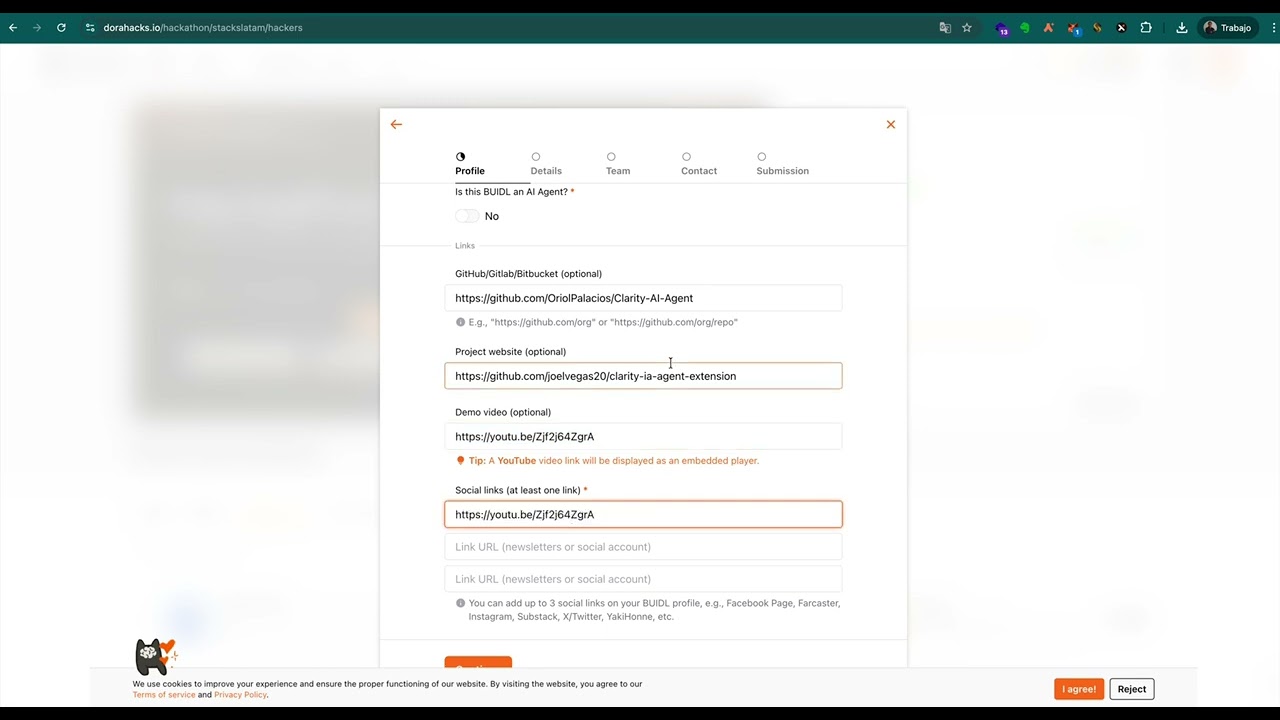1280x720 pixels.
Task: Open the gold S-shaped extension icon
Action: [1097, 28]
